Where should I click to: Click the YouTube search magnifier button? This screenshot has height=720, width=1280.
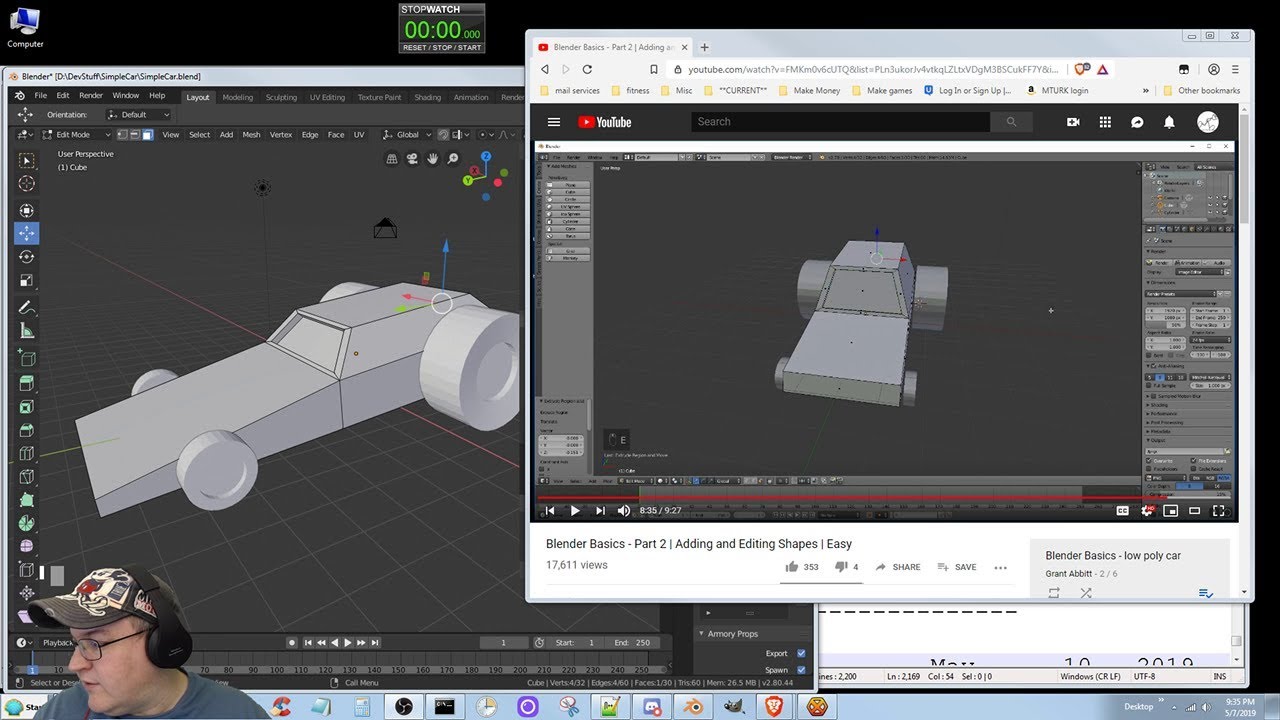click(1011, 122)
